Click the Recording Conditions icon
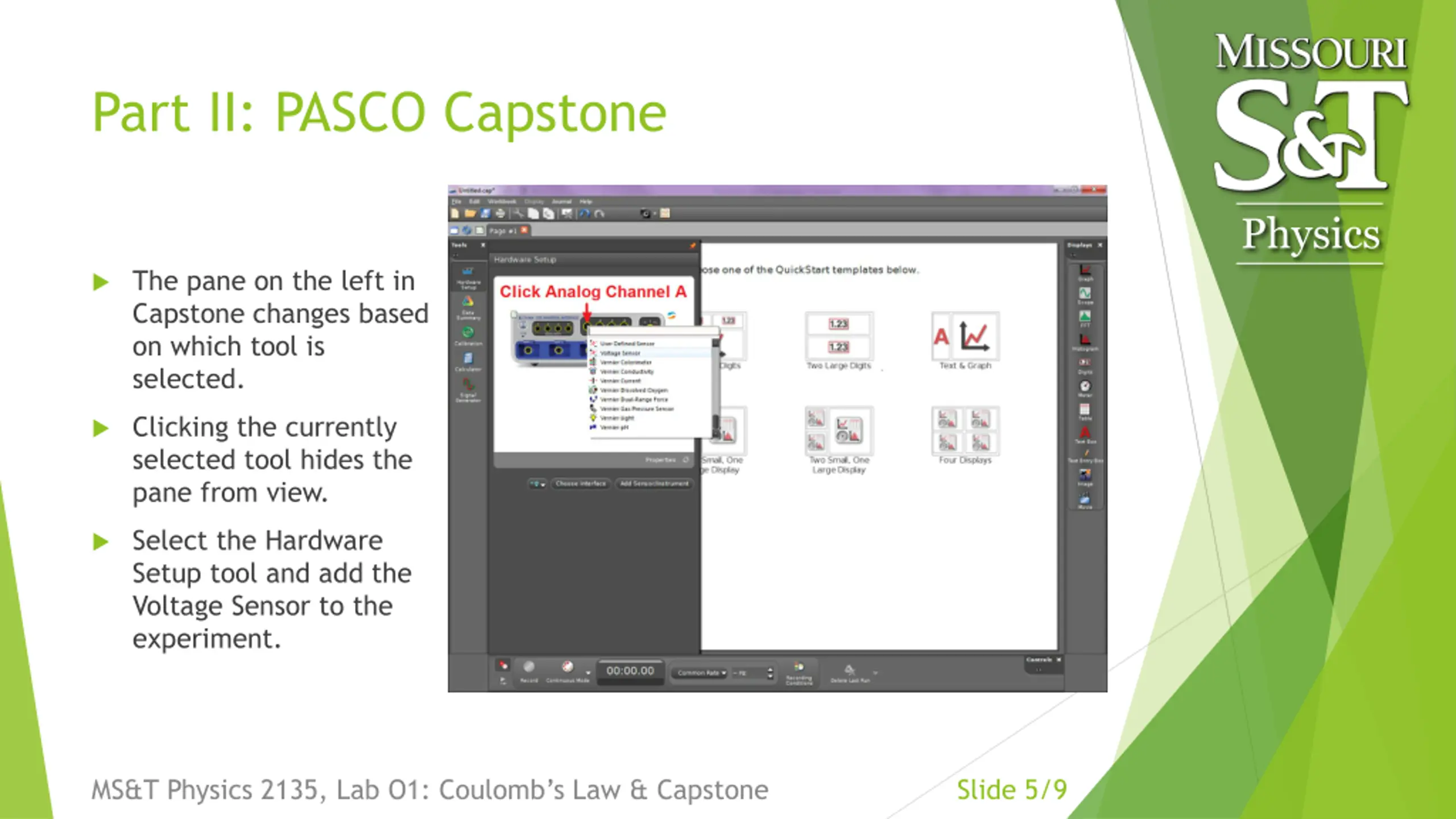 click(x=799, y=673)
